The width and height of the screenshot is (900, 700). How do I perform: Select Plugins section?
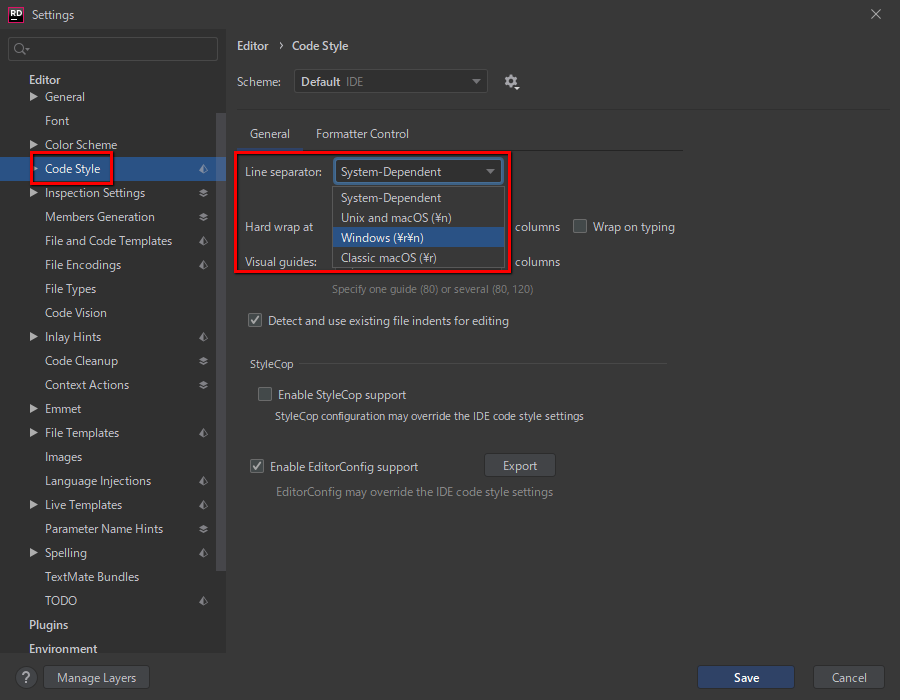coord(49,625)
